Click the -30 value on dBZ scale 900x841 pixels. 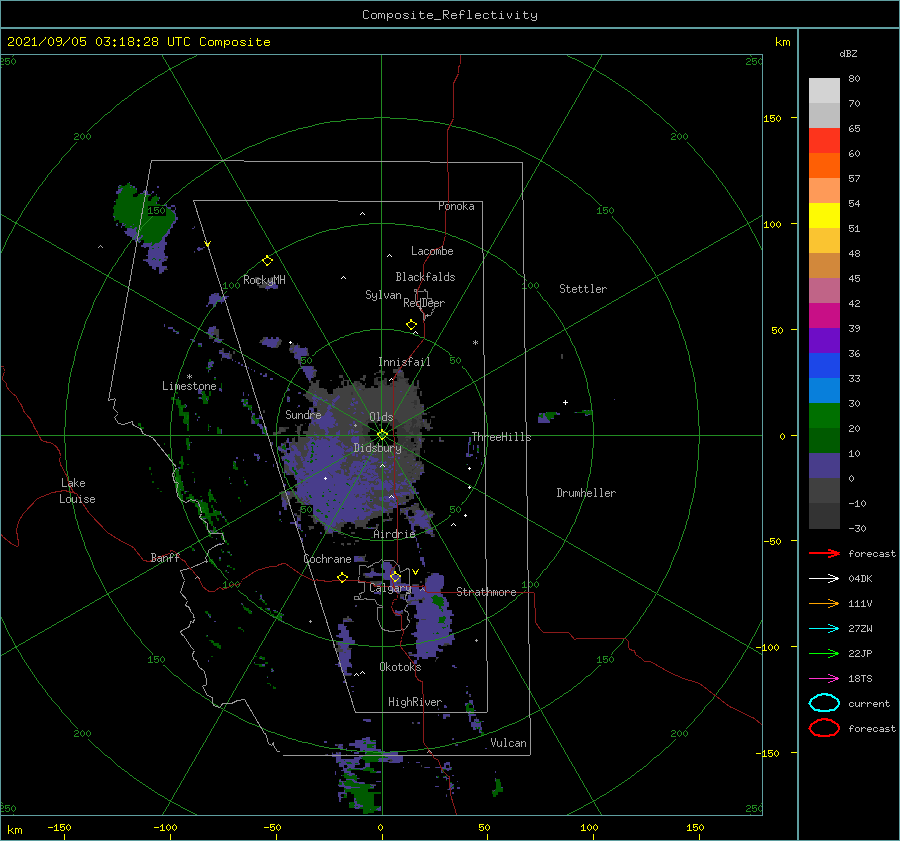point(858,528)
